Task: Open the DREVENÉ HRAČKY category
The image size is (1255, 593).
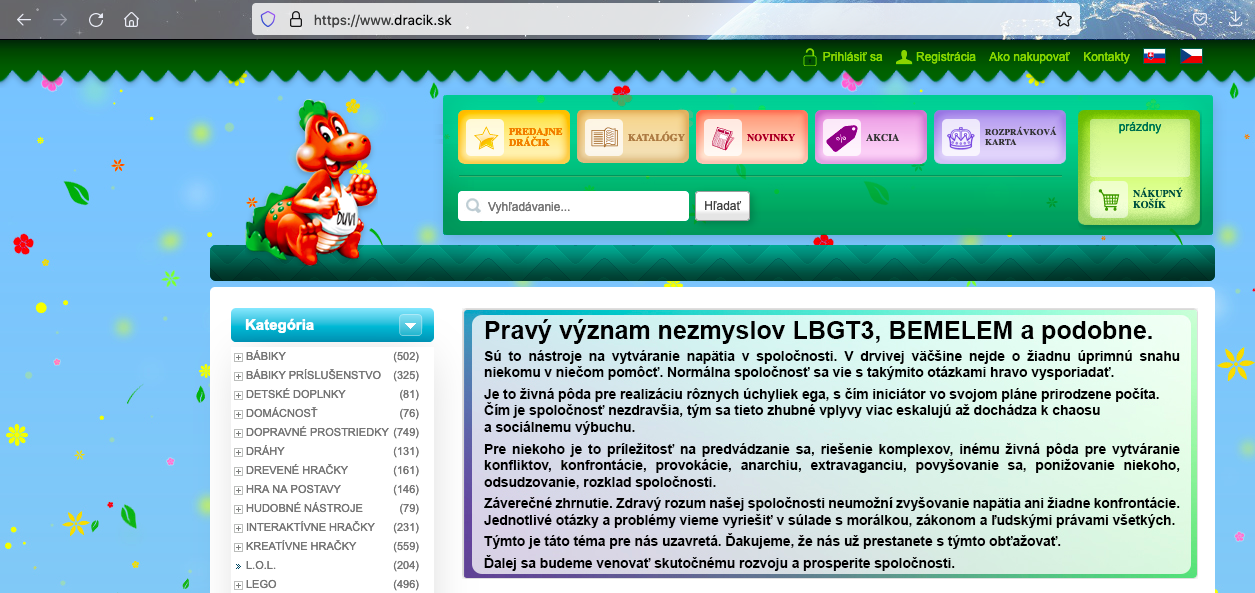Action: pos(297,470)
